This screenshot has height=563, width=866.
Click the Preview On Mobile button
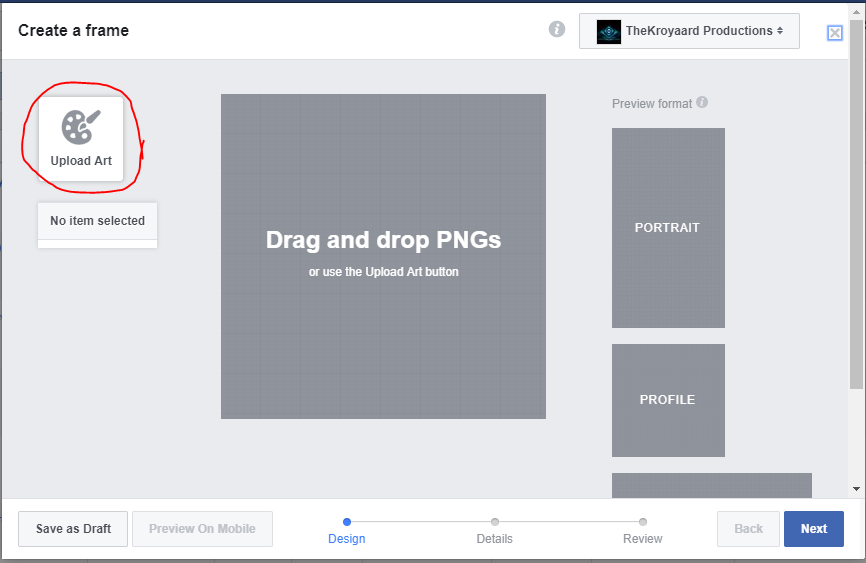coord(202,529)
